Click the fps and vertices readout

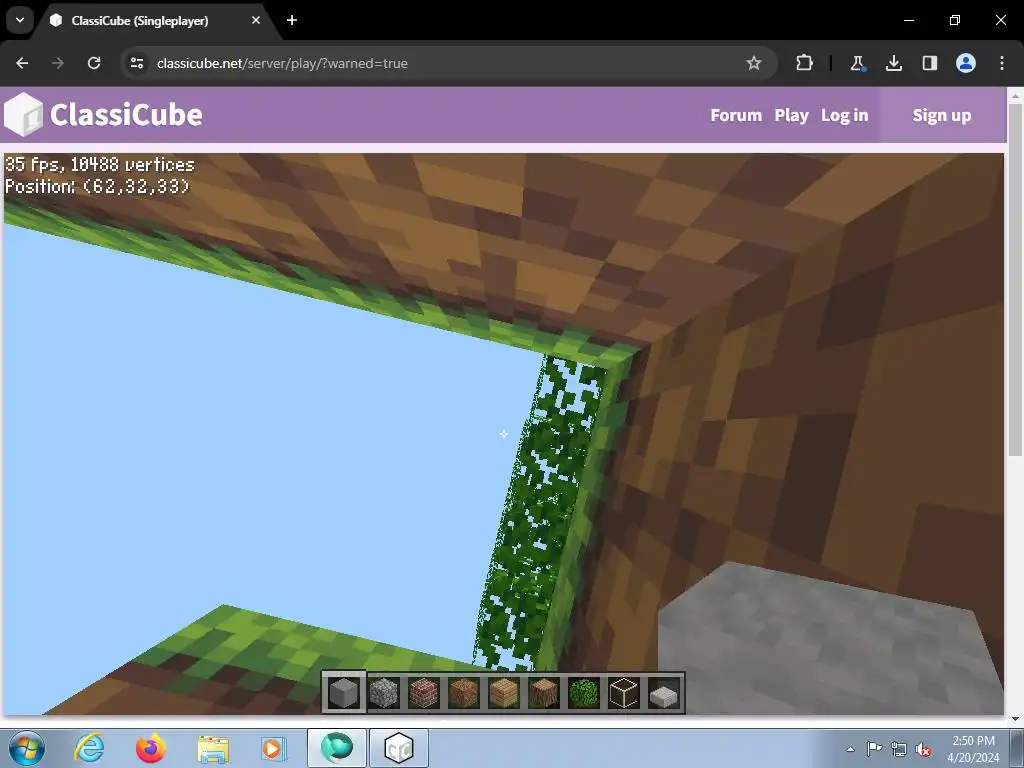[100, 164]
